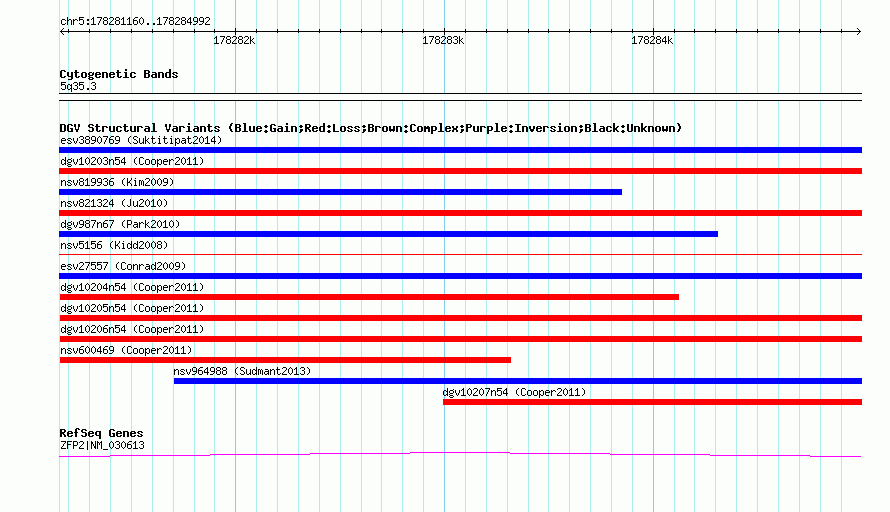Viewport: 890px width, 512px height.
Task: Open the nsv821324 (Ju2010) variant label
Action: click(114, 203)
